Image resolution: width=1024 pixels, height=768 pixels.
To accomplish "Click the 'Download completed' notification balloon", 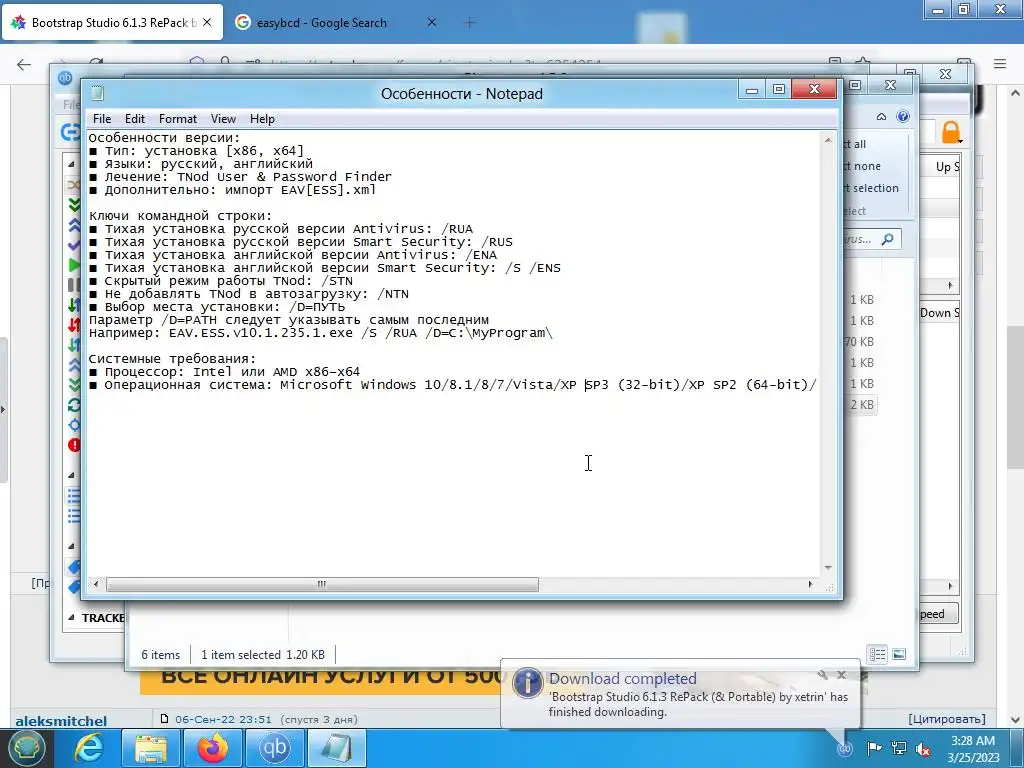I will click(x=680, y=694).
